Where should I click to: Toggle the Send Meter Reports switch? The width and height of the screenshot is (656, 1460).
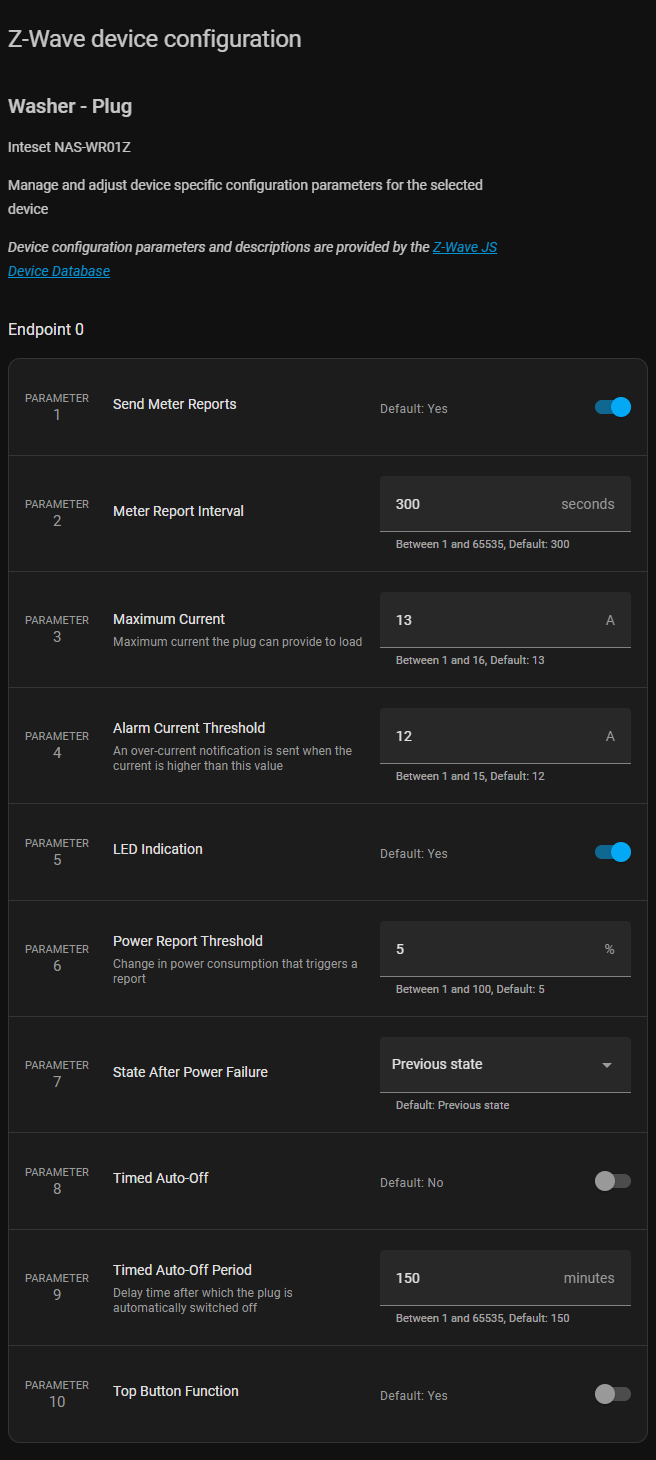coord(612,407)
